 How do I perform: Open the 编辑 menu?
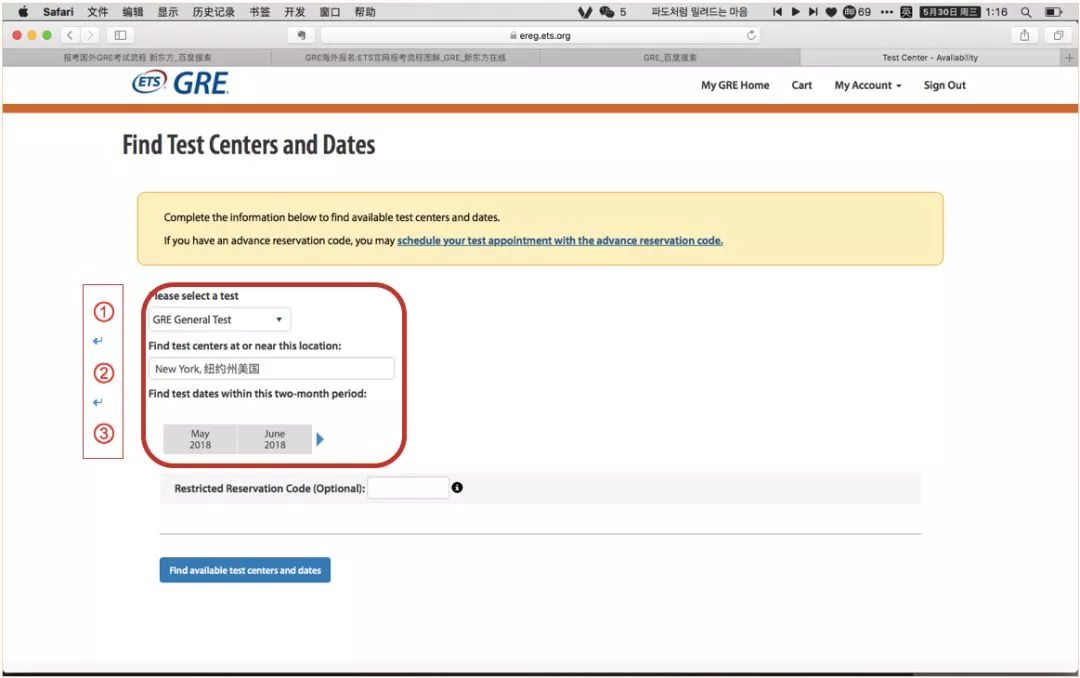132,12
